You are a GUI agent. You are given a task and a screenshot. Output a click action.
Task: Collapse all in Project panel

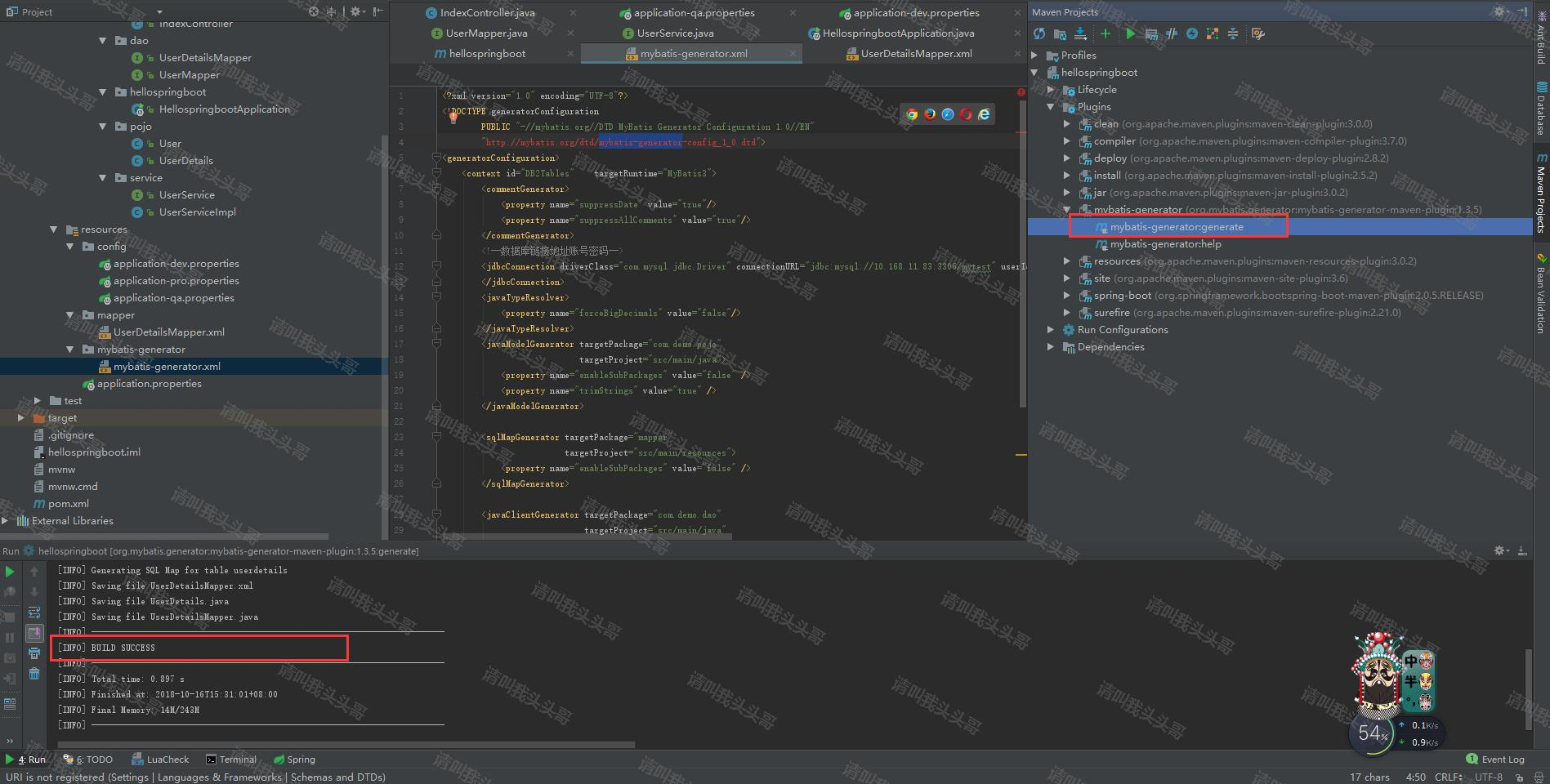(x=332, y=11)
